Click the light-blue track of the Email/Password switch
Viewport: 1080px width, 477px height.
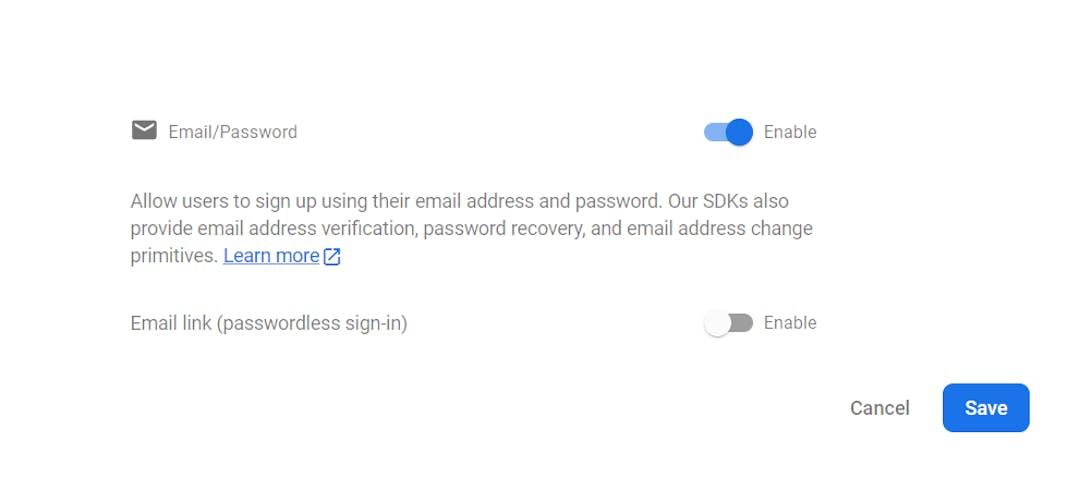pyautogui.click(x=712, y=132)
